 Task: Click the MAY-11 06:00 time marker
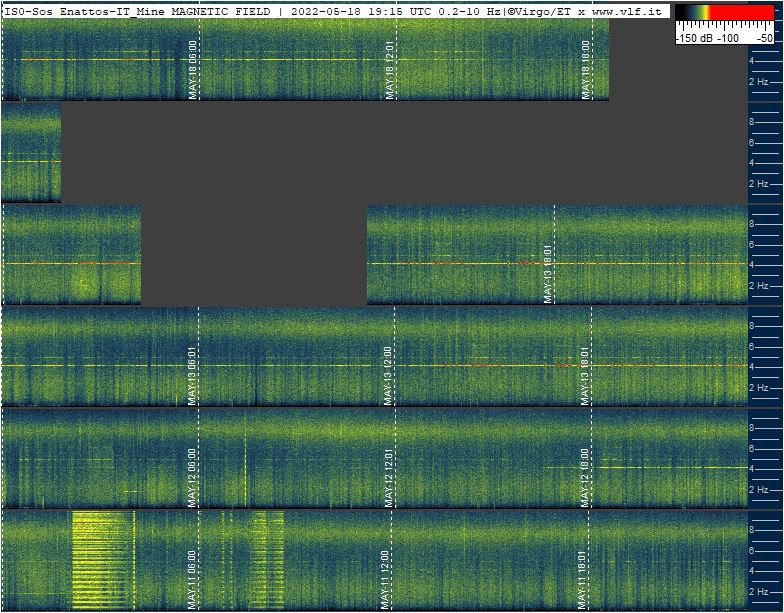coord(191,580)
